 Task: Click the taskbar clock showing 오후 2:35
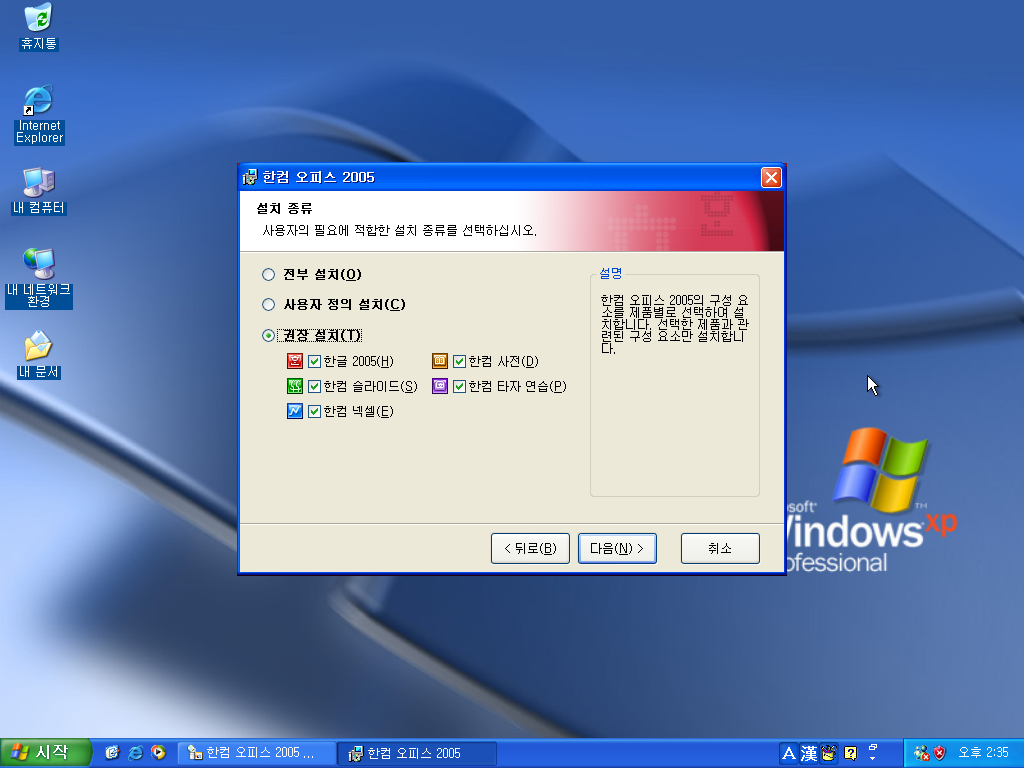click(984, 753)
